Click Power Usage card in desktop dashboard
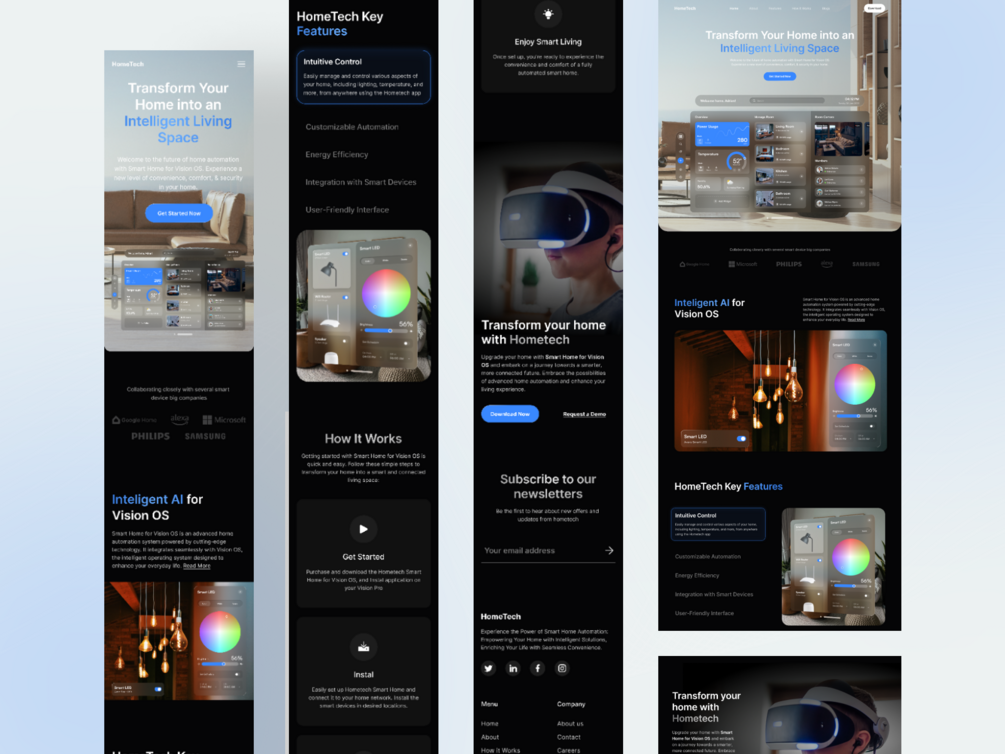 click(x=722, y=134)
